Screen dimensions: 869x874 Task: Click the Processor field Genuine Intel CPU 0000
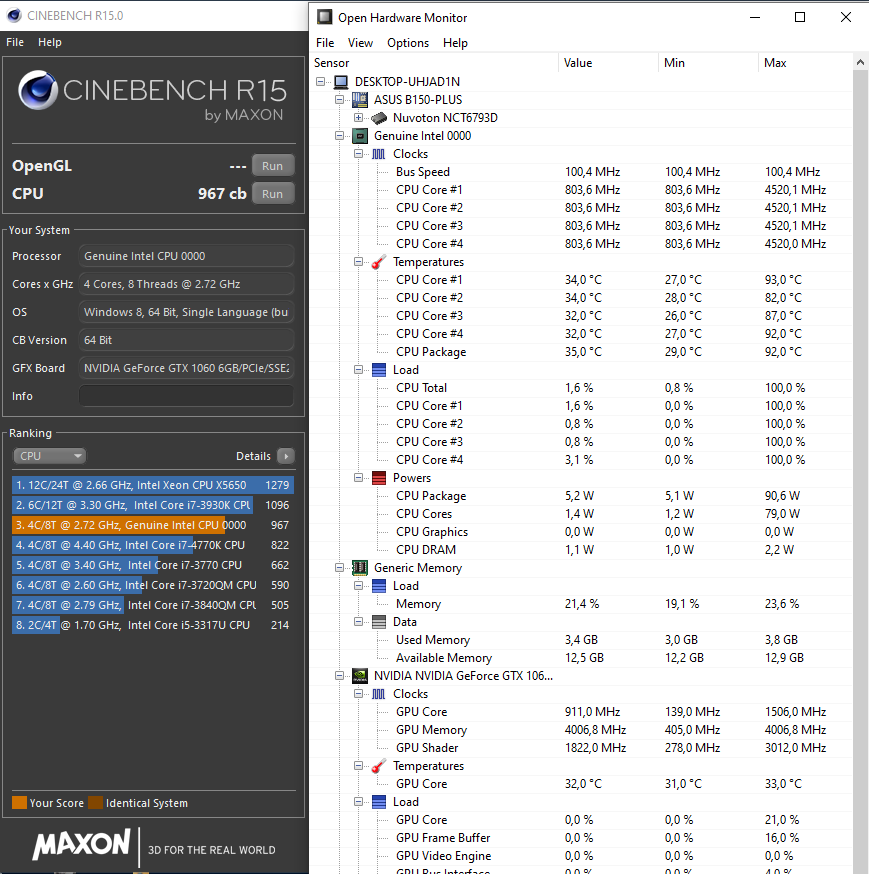coord(186,256)
